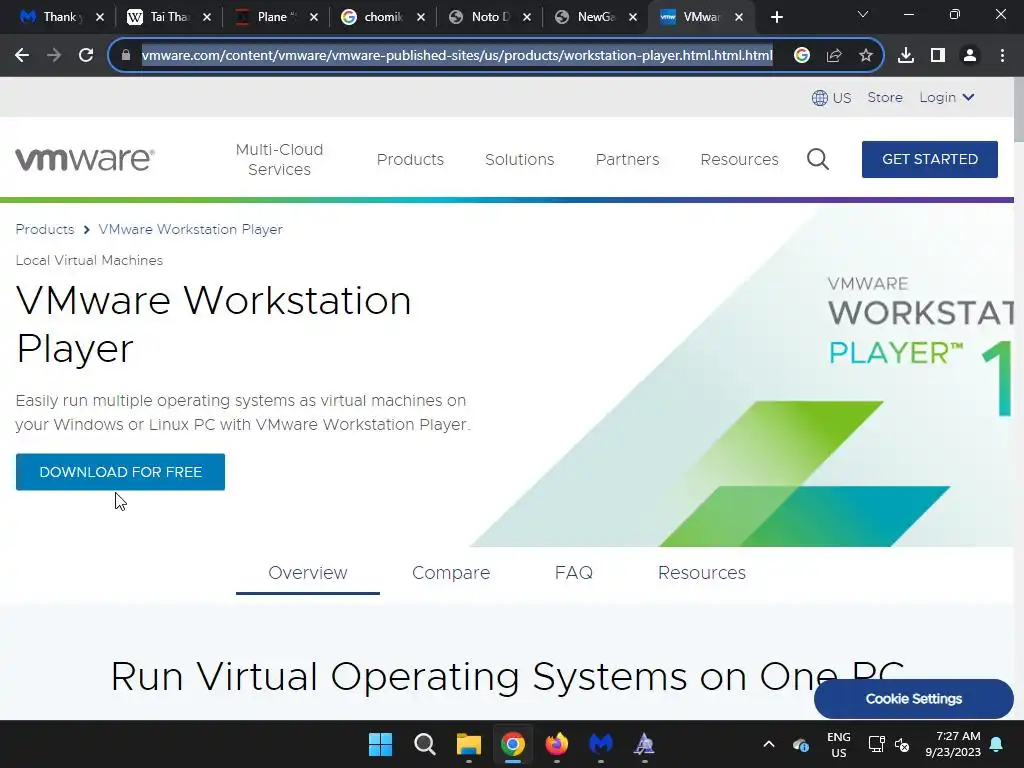The image size is (1024, 768).
Task: Switch to the FAQ tab
Action: [x=573, y=573]
